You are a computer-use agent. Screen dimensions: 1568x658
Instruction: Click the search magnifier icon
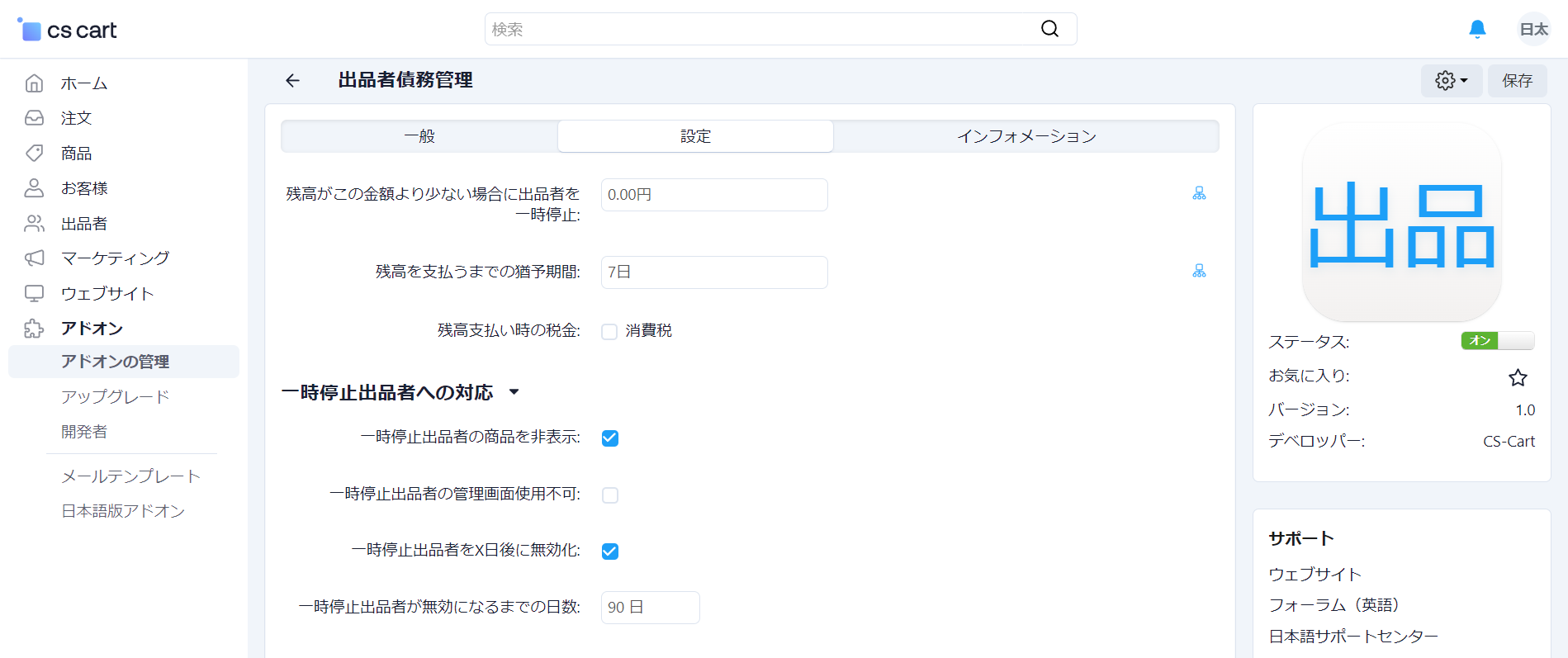[1049, 29]
